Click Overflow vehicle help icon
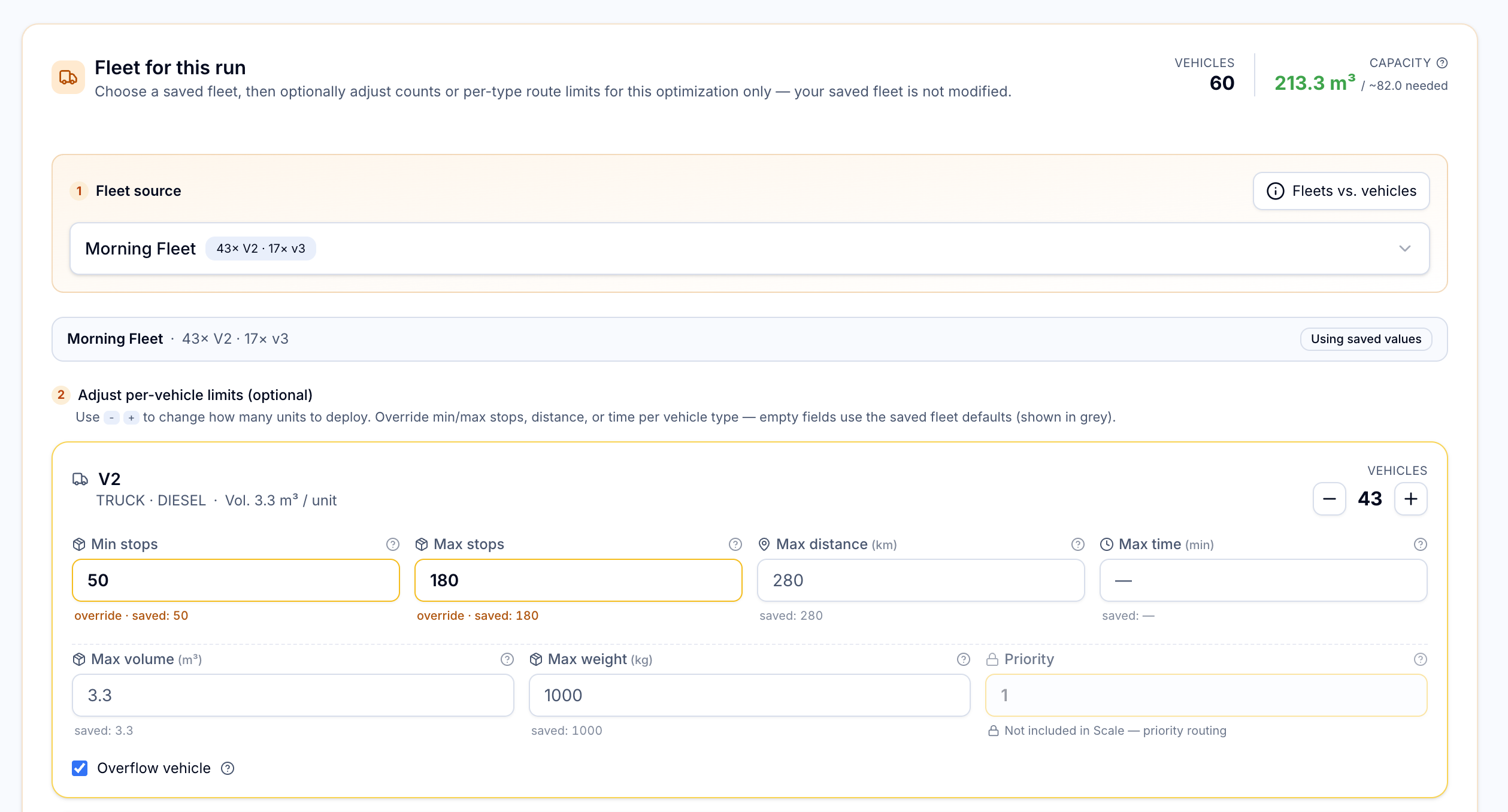 (228, 768)
